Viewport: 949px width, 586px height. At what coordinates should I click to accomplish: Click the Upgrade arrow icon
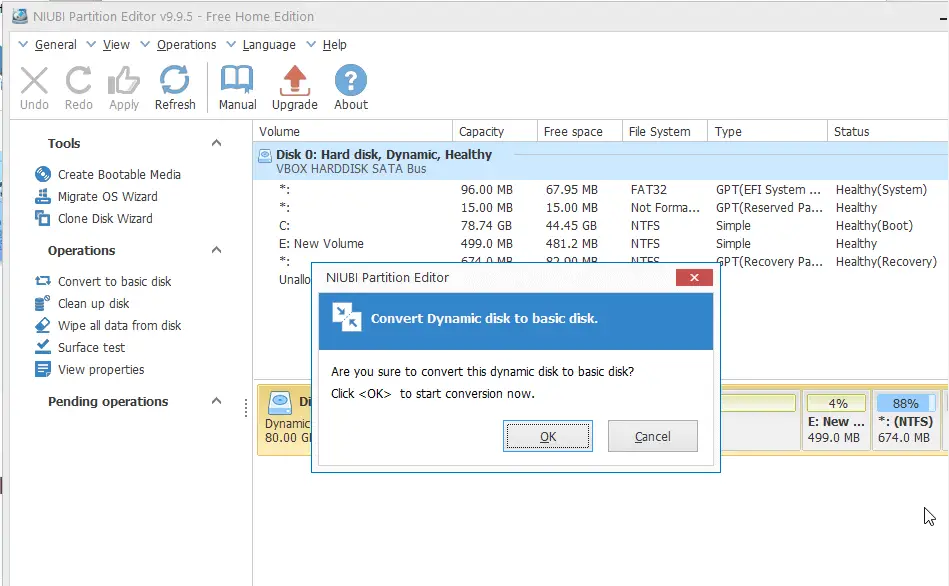pos(295,81)
